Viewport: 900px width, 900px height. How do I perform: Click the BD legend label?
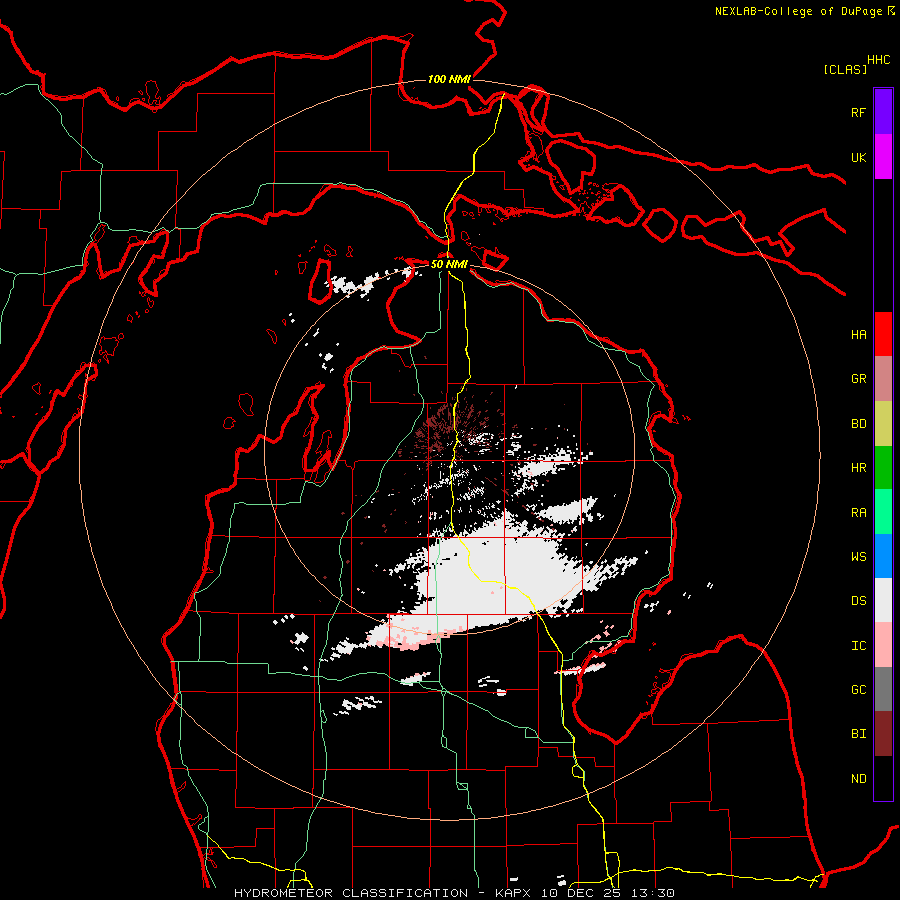click(x=858, y=424)
